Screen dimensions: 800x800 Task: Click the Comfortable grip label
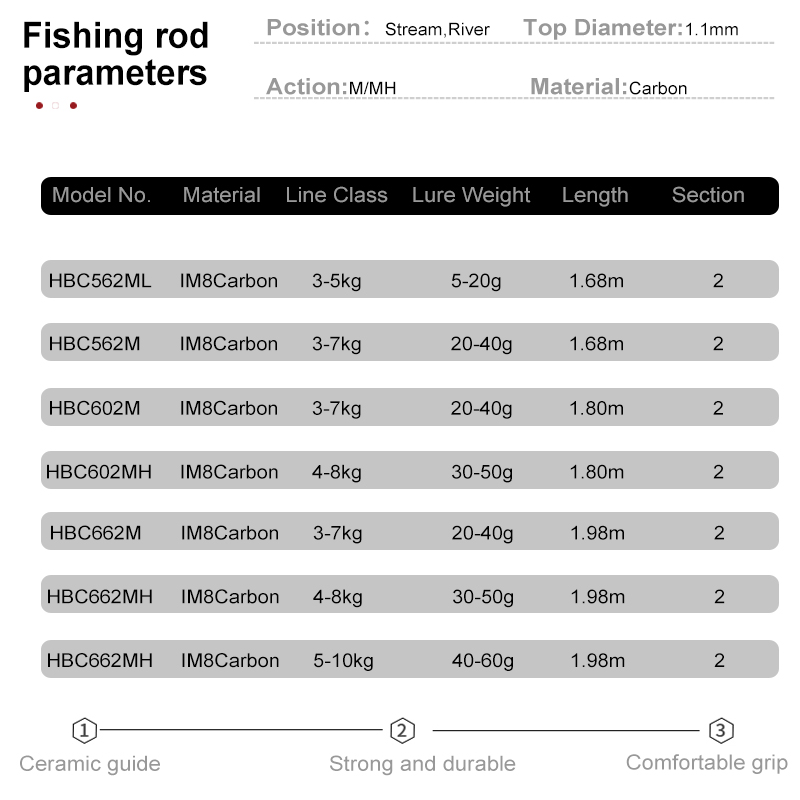point(707,763)
